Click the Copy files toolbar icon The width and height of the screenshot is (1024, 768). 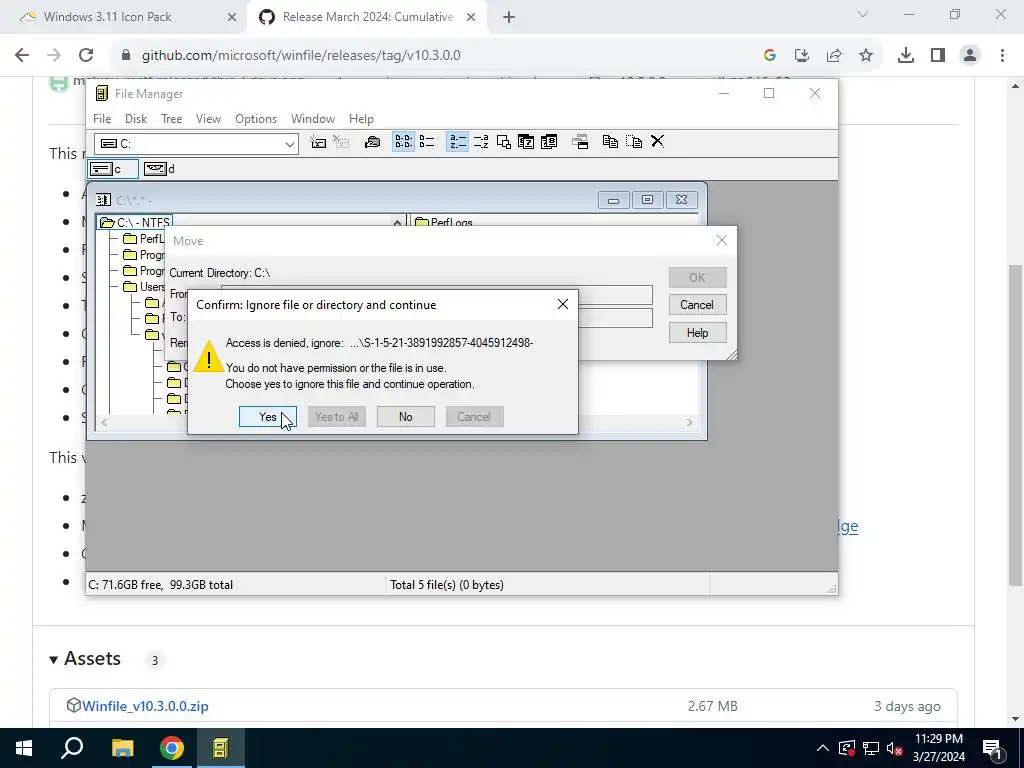coord(611,142)
